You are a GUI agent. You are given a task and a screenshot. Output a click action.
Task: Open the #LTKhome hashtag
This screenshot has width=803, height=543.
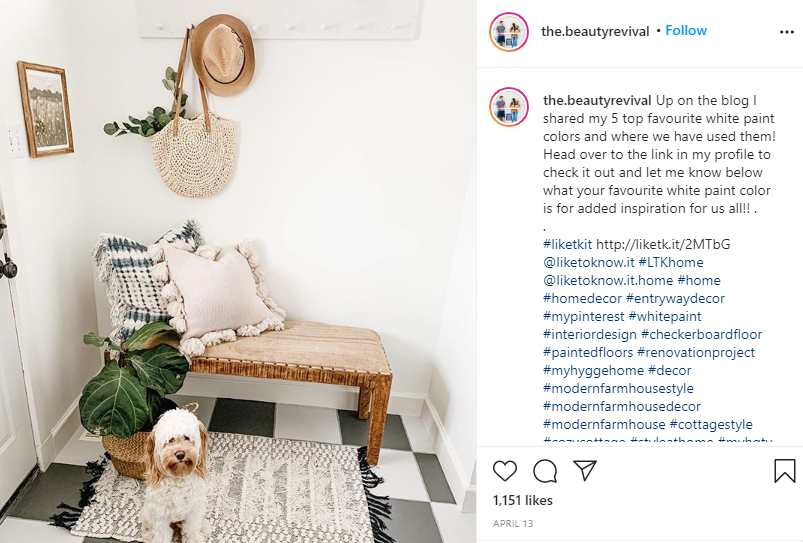click(671, 262)
